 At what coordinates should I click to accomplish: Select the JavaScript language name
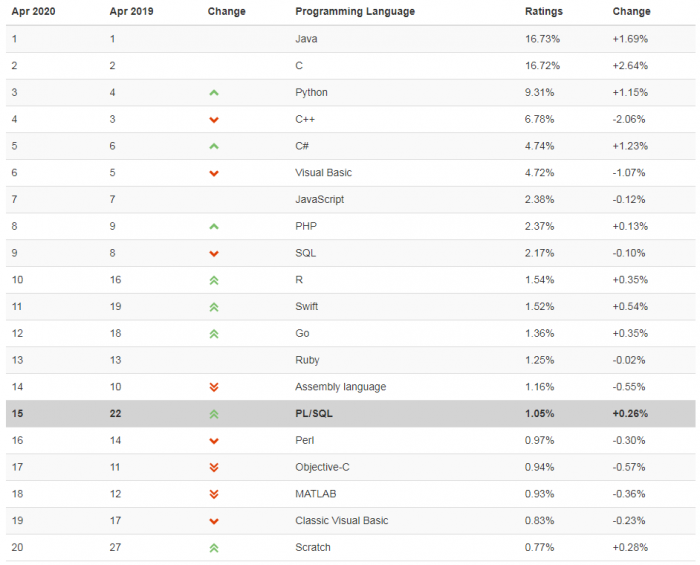pos(319,199)
